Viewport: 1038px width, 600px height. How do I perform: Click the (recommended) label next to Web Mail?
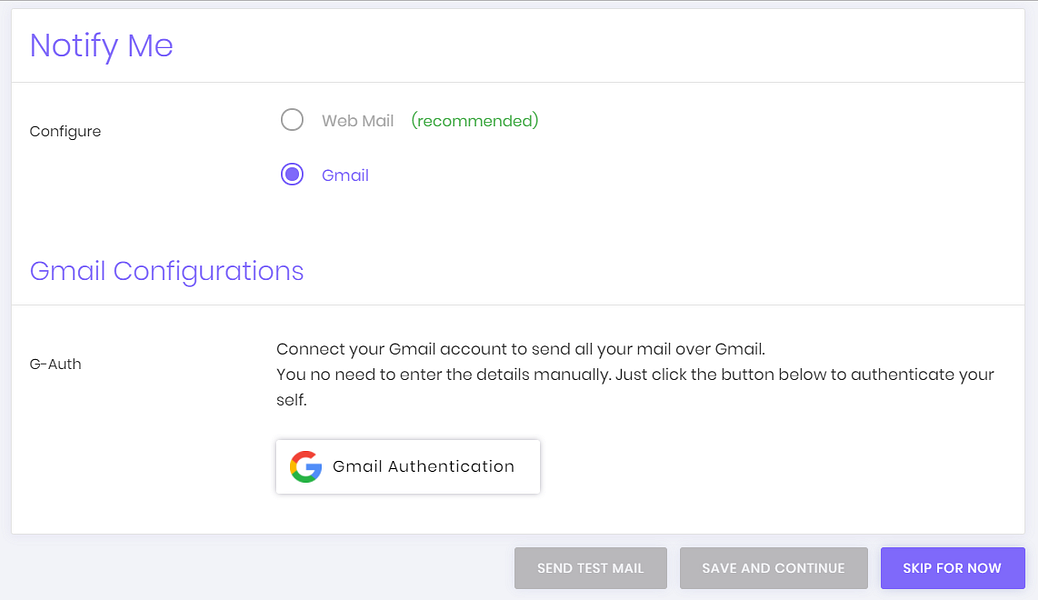coord(474,120)
